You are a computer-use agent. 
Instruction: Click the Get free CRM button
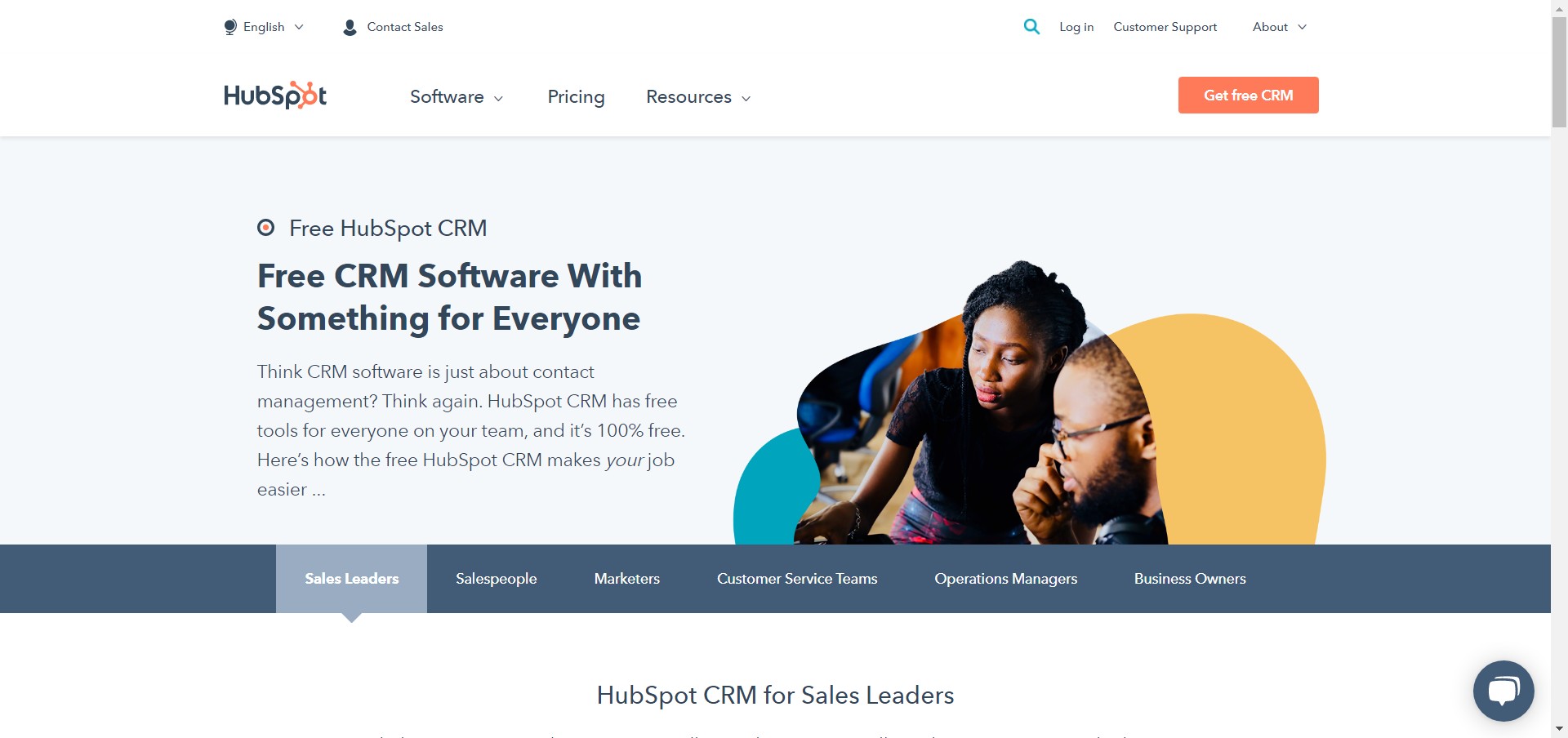(x=1248, y=95)
